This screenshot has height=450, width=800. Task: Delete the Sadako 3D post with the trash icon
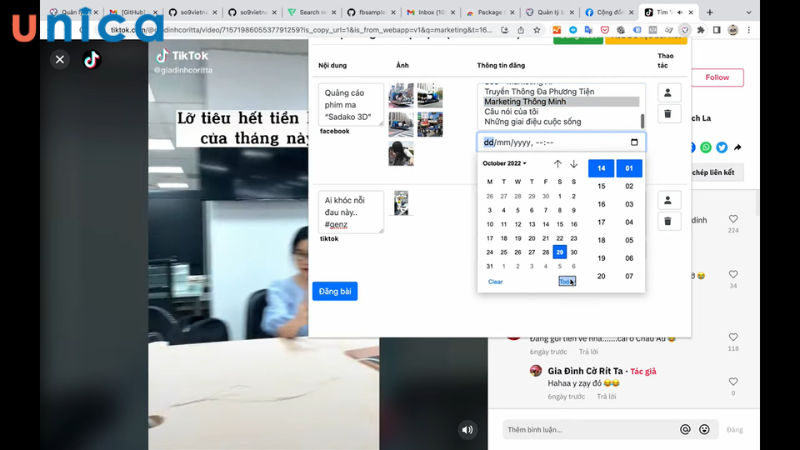tap(667, 114)
